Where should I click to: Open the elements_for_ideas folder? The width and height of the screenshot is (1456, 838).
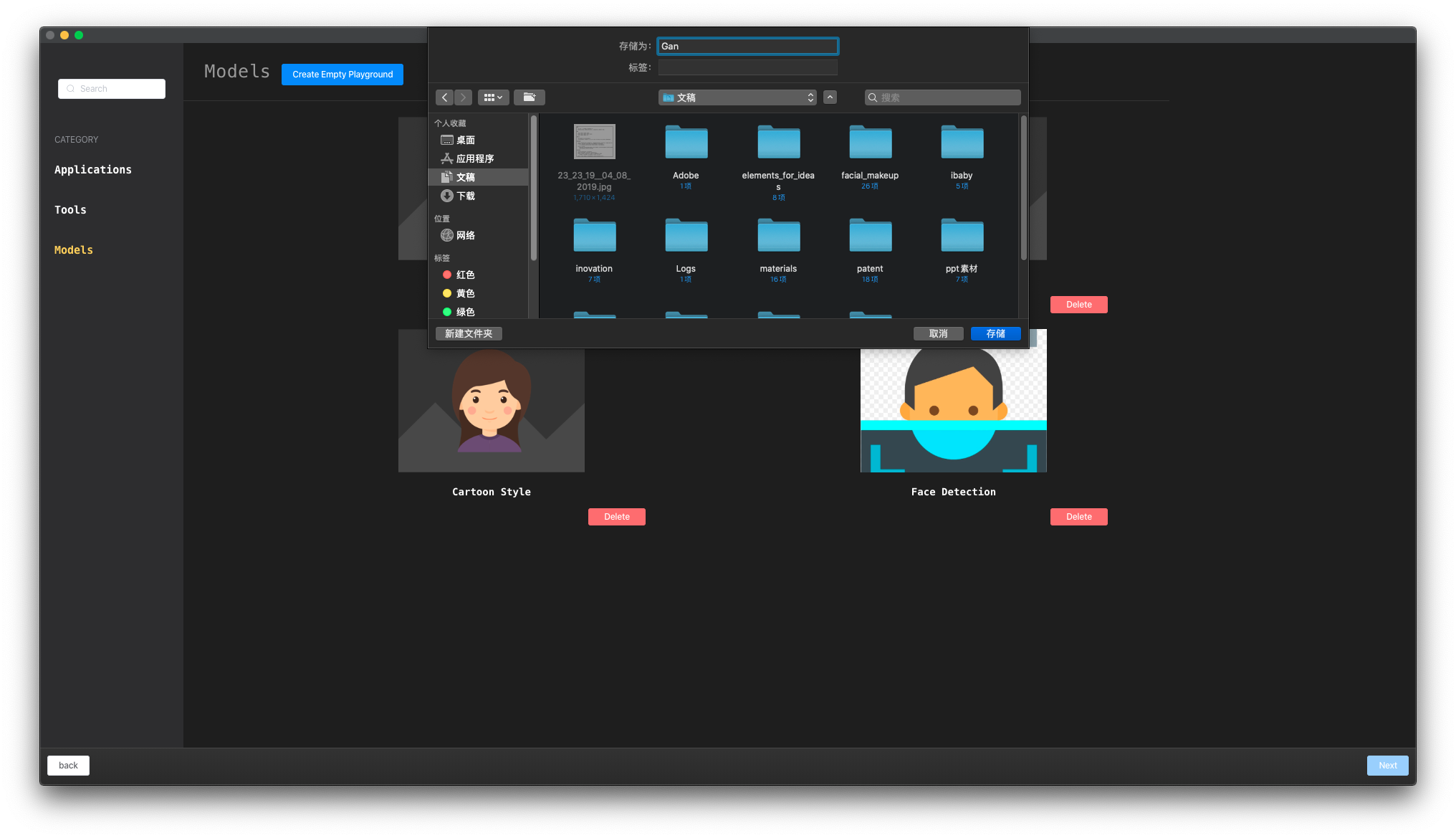point(778,143)
